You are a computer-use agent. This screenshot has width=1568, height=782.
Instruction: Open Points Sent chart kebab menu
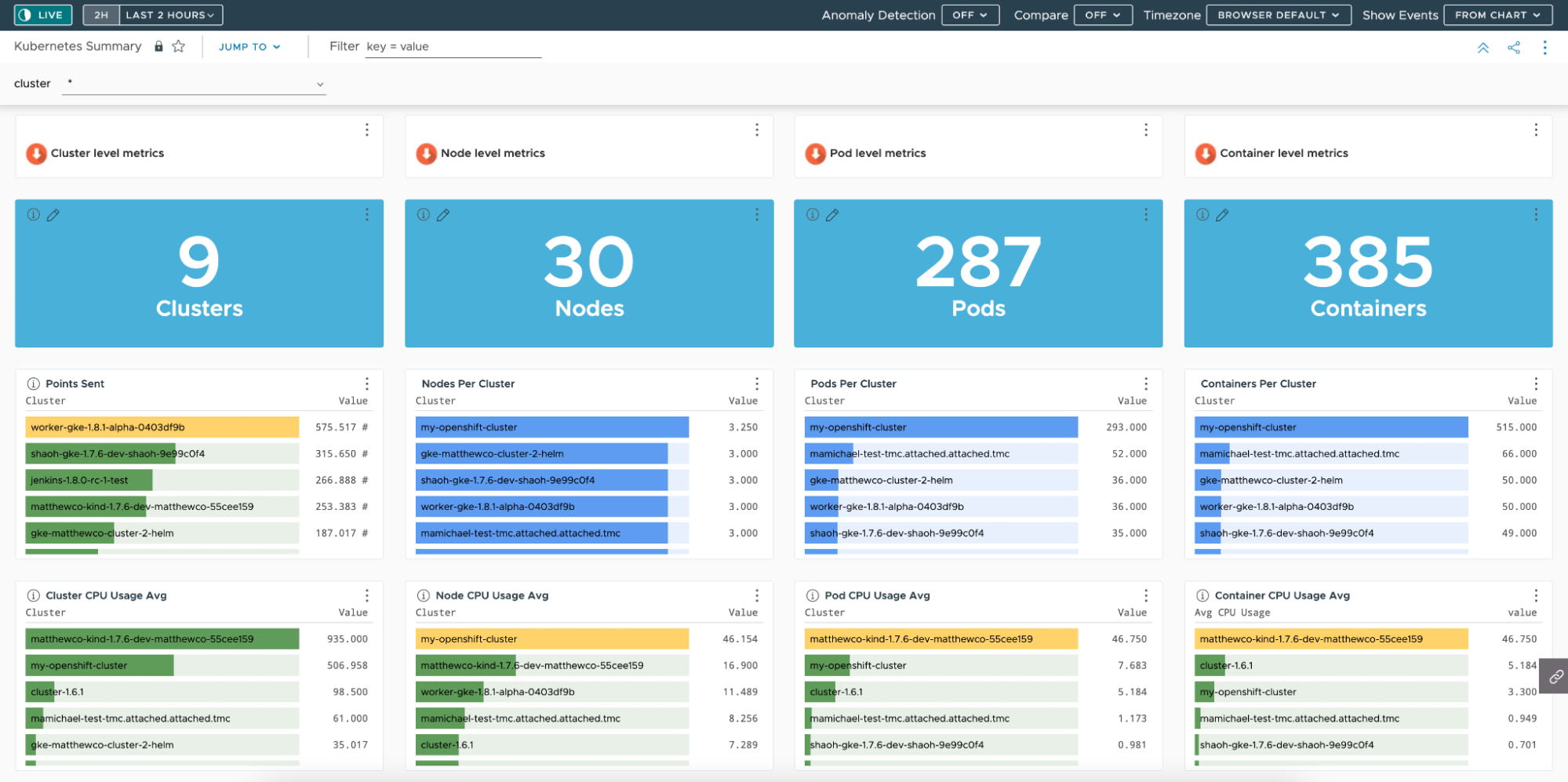tap(366, 384)
